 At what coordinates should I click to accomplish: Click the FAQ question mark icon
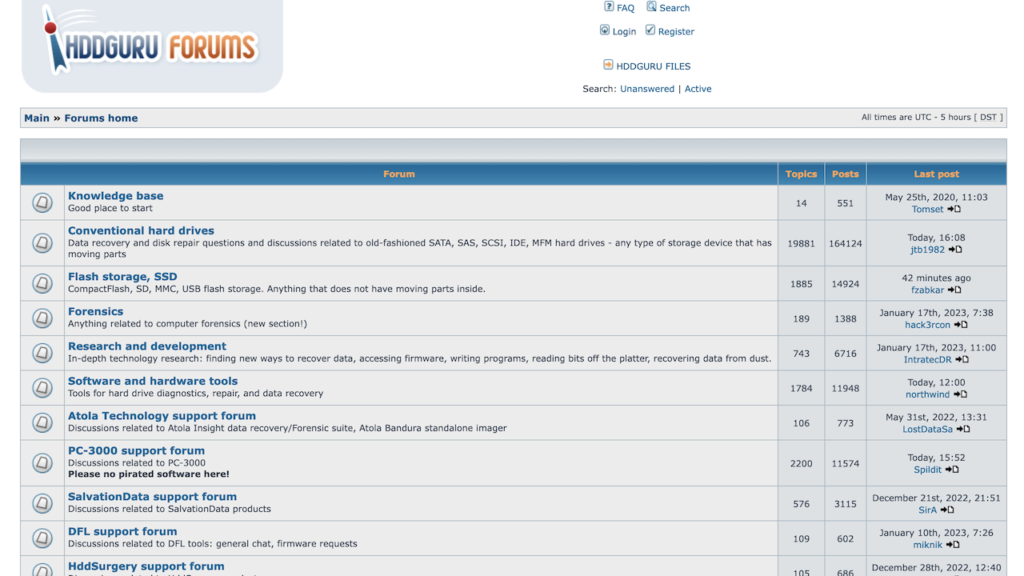click(608, 7)
